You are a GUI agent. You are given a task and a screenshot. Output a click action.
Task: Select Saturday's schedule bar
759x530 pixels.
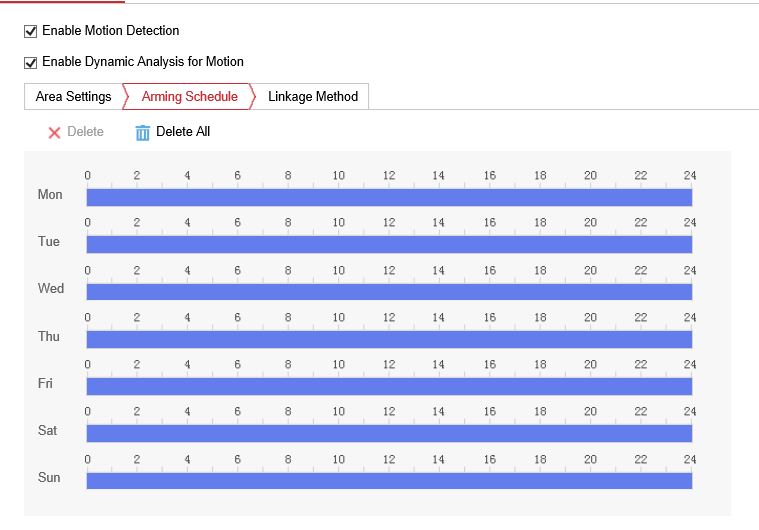click(x=389, y=433)
